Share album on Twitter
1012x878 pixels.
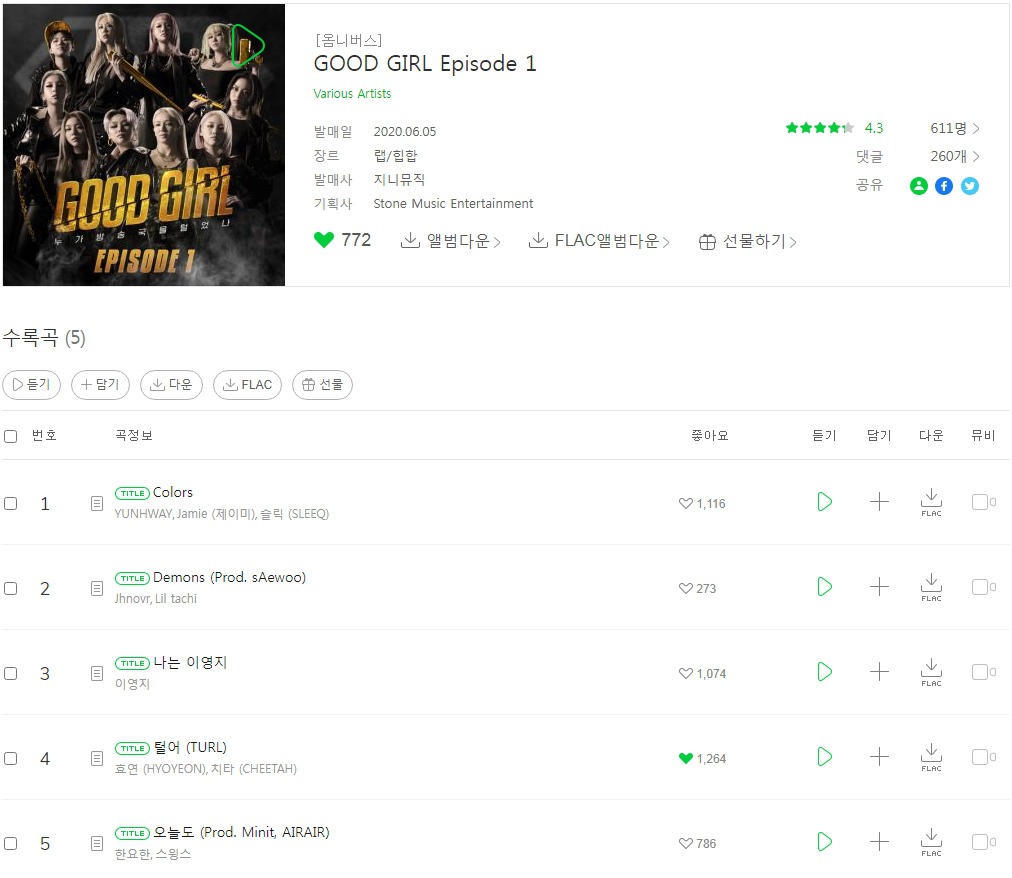pyautogui.click(x=969, y=186)
